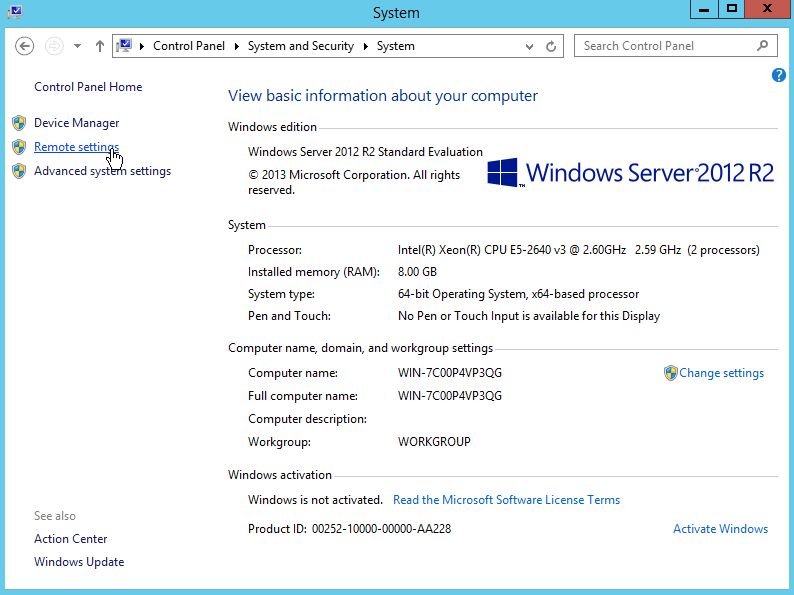Viewport: 794px width, 595px height.
Task: Select Intel Xeon processor description text
Action: 578,250
